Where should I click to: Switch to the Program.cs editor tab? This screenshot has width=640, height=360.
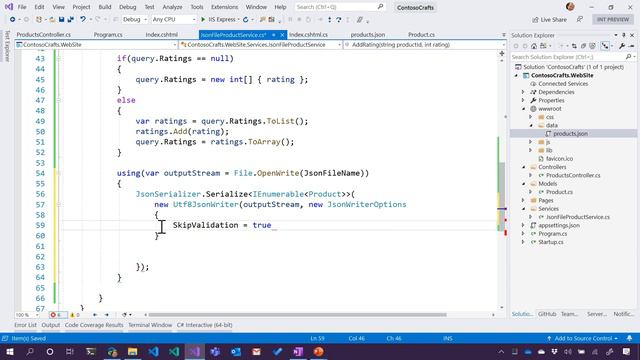click(x=108, y=35)
